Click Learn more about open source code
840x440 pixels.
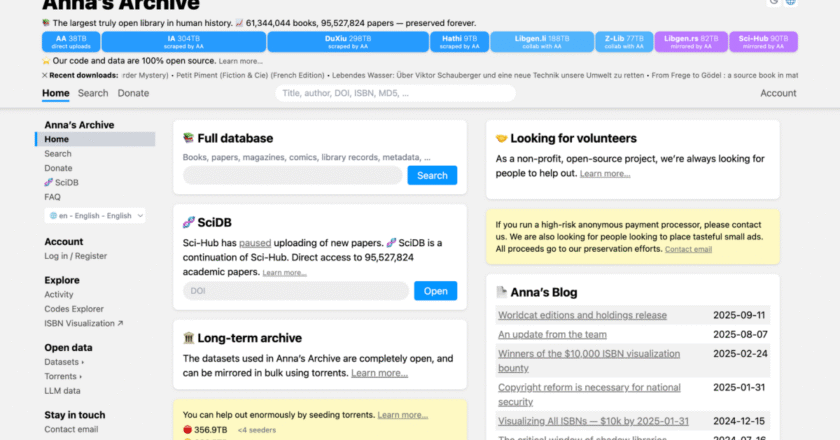click(241, 61)
